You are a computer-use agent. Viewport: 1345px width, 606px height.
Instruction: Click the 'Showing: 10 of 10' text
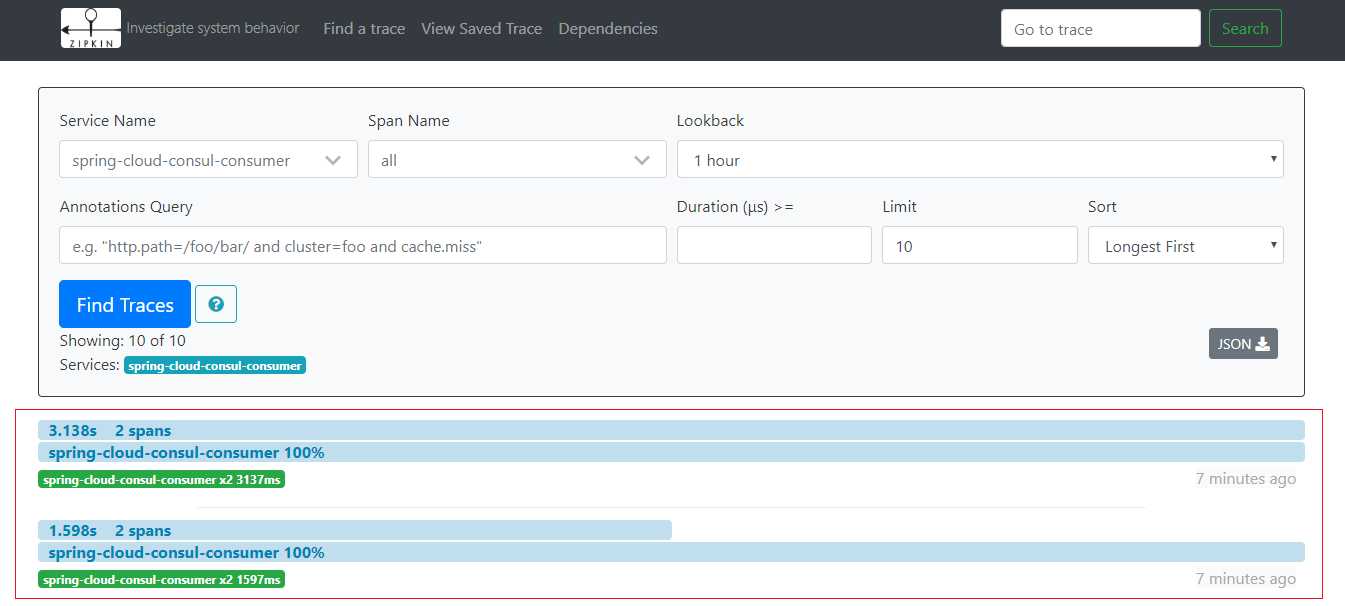123,341
